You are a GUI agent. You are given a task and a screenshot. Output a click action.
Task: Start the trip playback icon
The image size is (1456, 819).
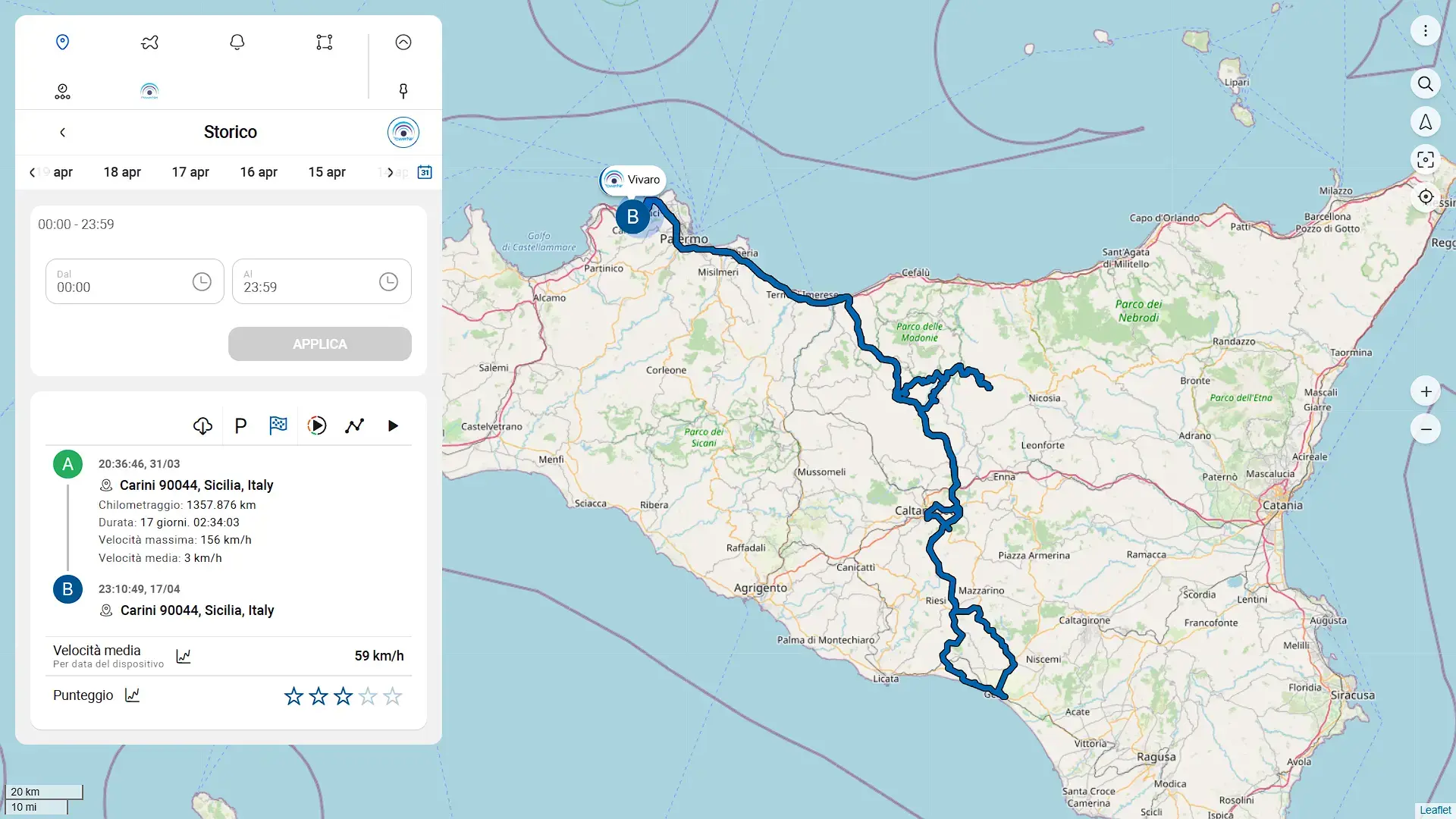coord(317,425)
